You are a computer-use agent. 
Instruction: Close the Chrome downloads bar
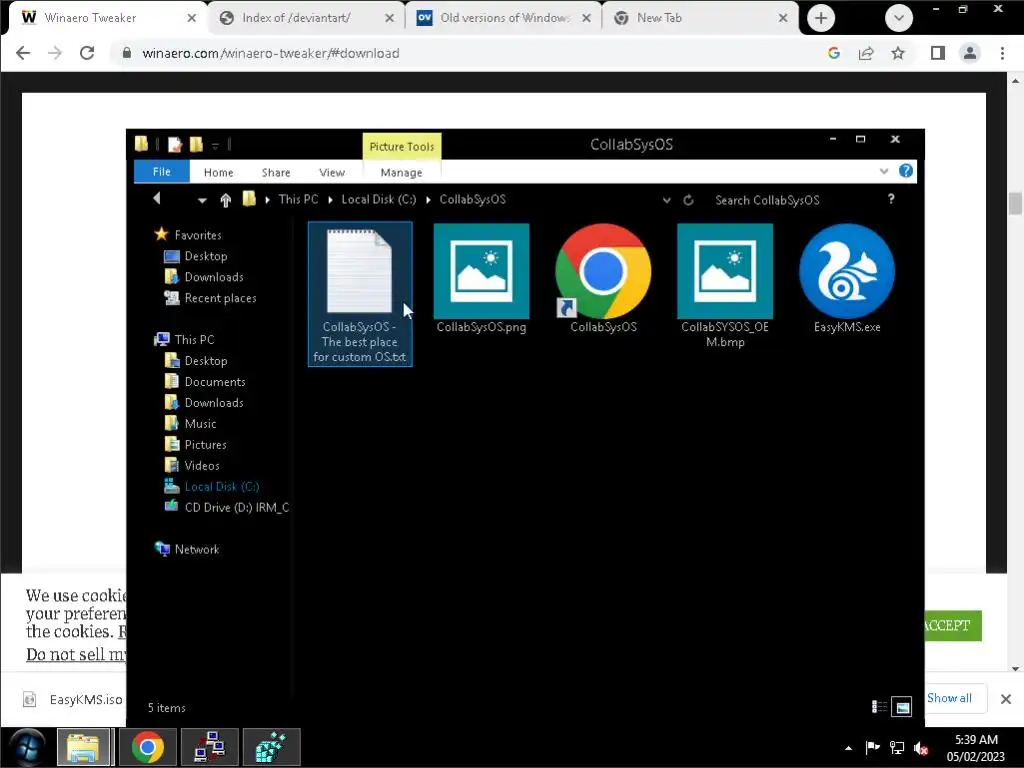click(1006, 699)
